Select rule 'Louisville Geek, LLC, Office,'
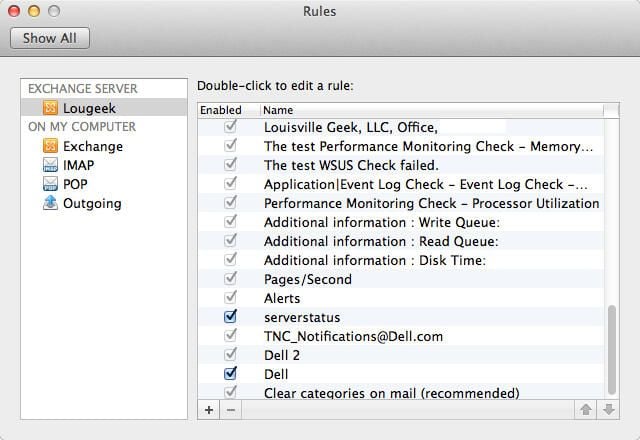Screen dimensions: 640x440 tap(351, 127)
